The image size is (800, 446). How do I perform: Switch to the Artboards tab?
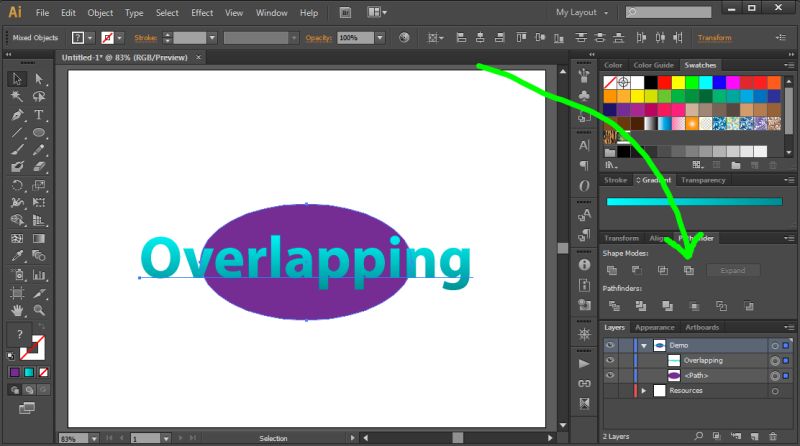click(x=702, y=328)
